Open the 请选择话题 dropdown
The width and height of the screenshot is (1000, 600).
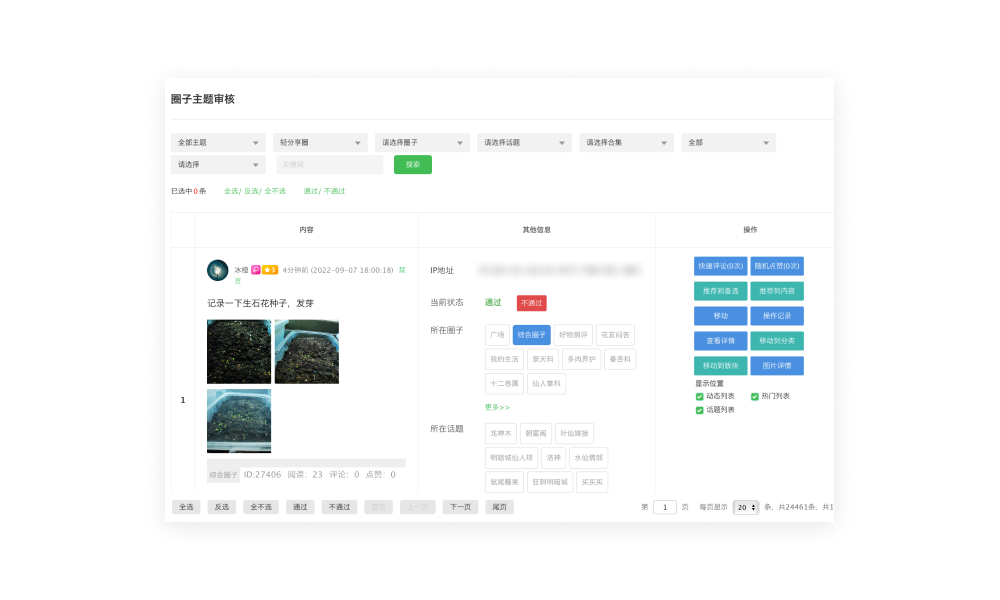524,143
